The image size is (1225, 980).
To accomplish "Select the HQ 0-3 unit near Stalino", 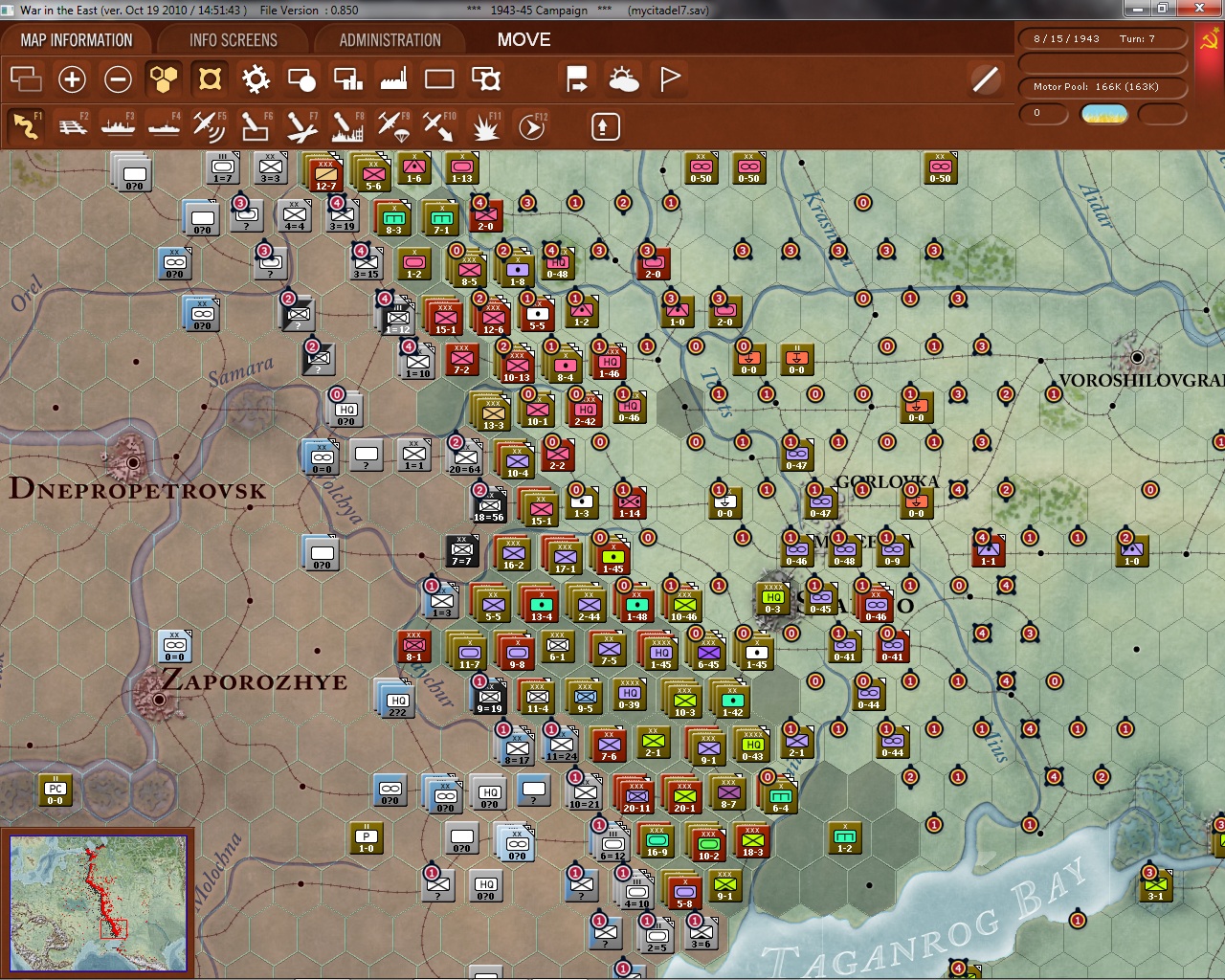I will (x=773, y=600).
